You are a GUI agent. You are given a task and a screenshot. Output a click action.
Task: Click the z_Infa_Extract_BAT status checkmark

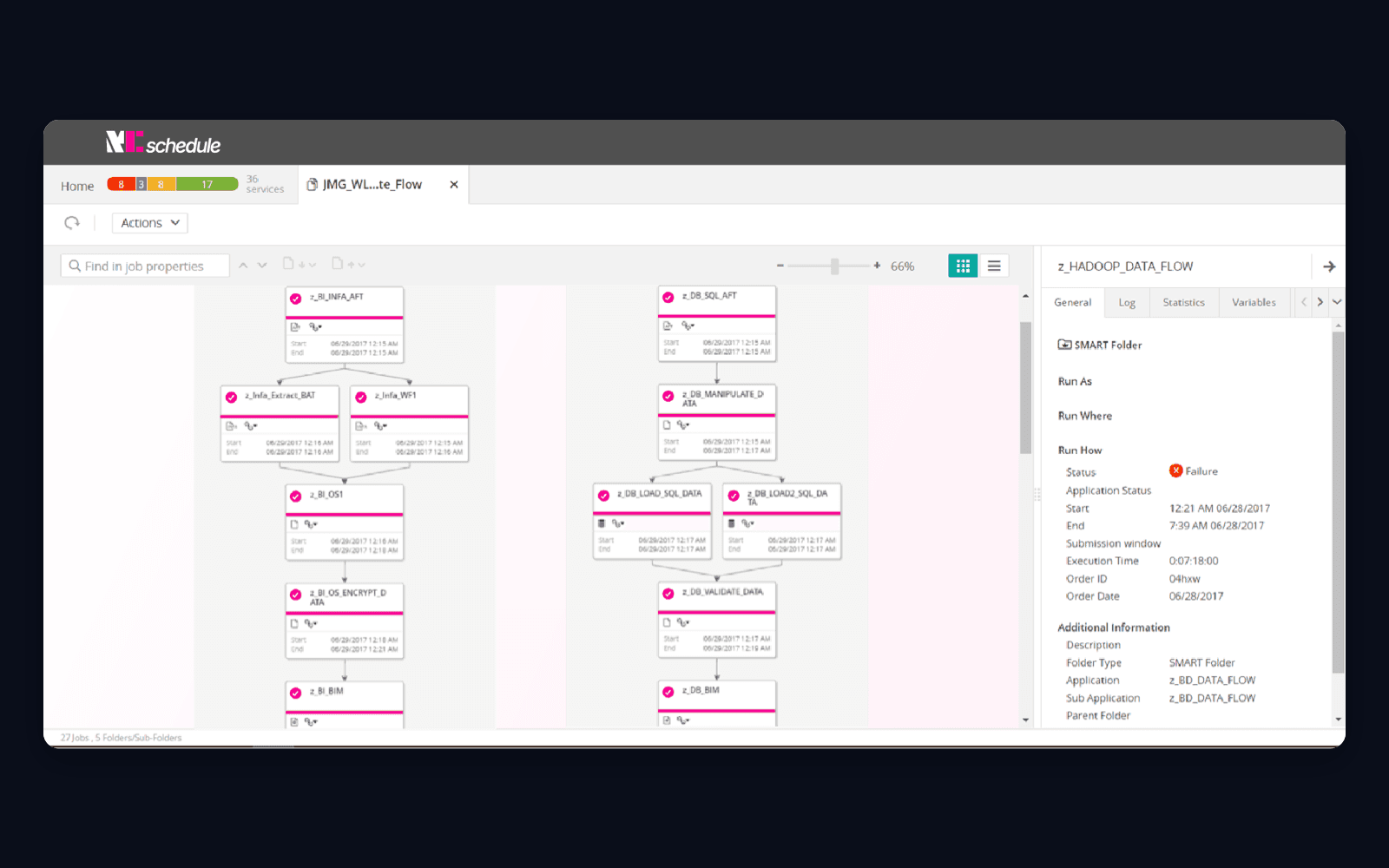(231, 398)
